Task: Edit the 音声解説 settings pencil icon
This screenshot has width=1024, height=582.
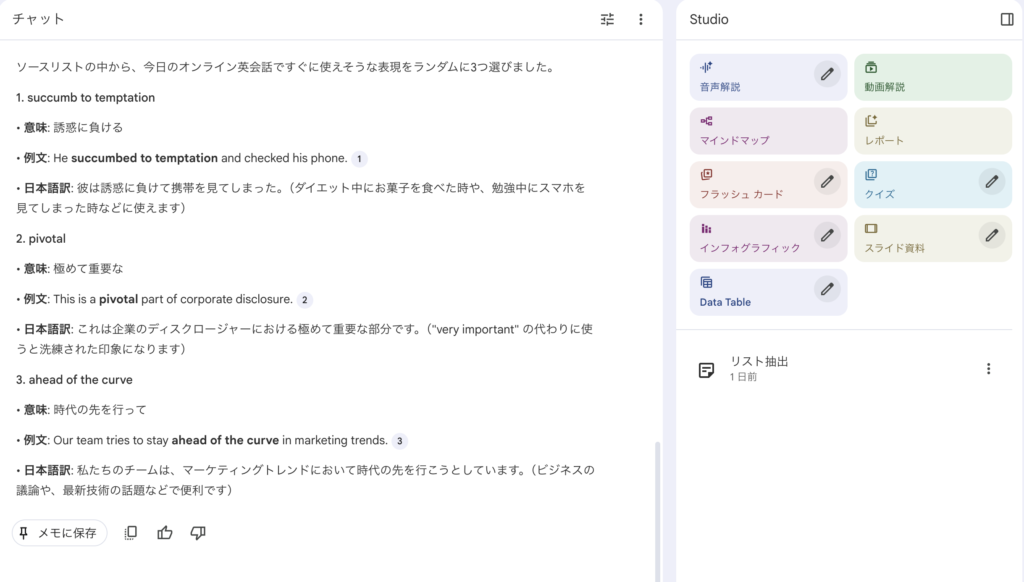Action: click(826, 73)
